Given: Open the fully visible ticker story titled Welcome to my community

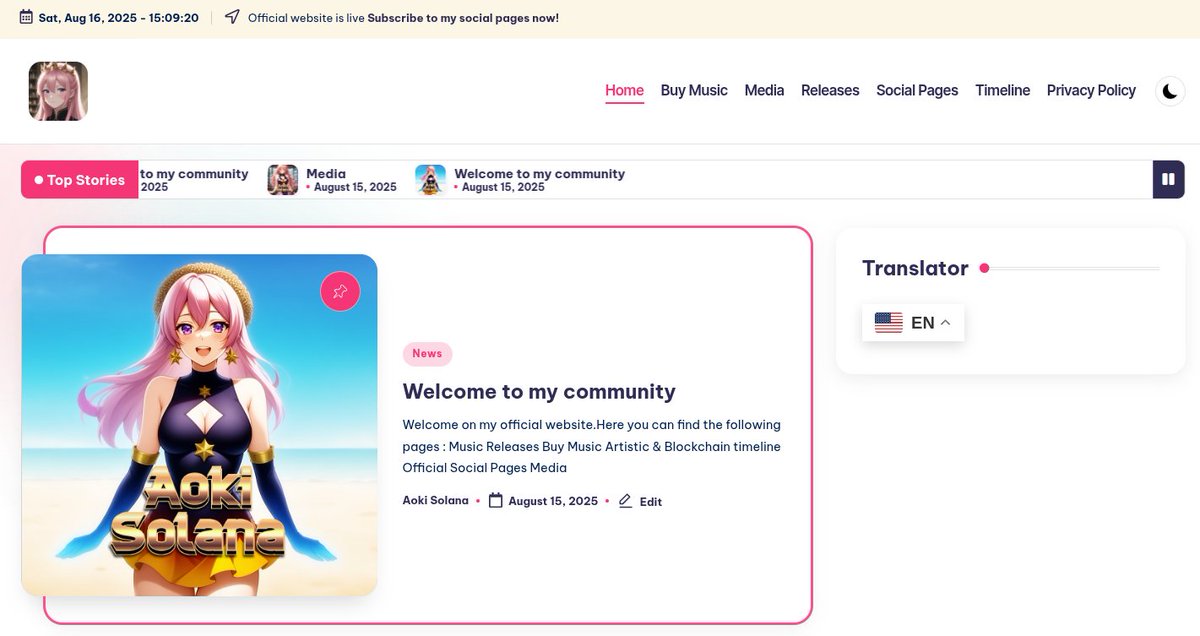Looking at the screenshot, I should 539,174.
